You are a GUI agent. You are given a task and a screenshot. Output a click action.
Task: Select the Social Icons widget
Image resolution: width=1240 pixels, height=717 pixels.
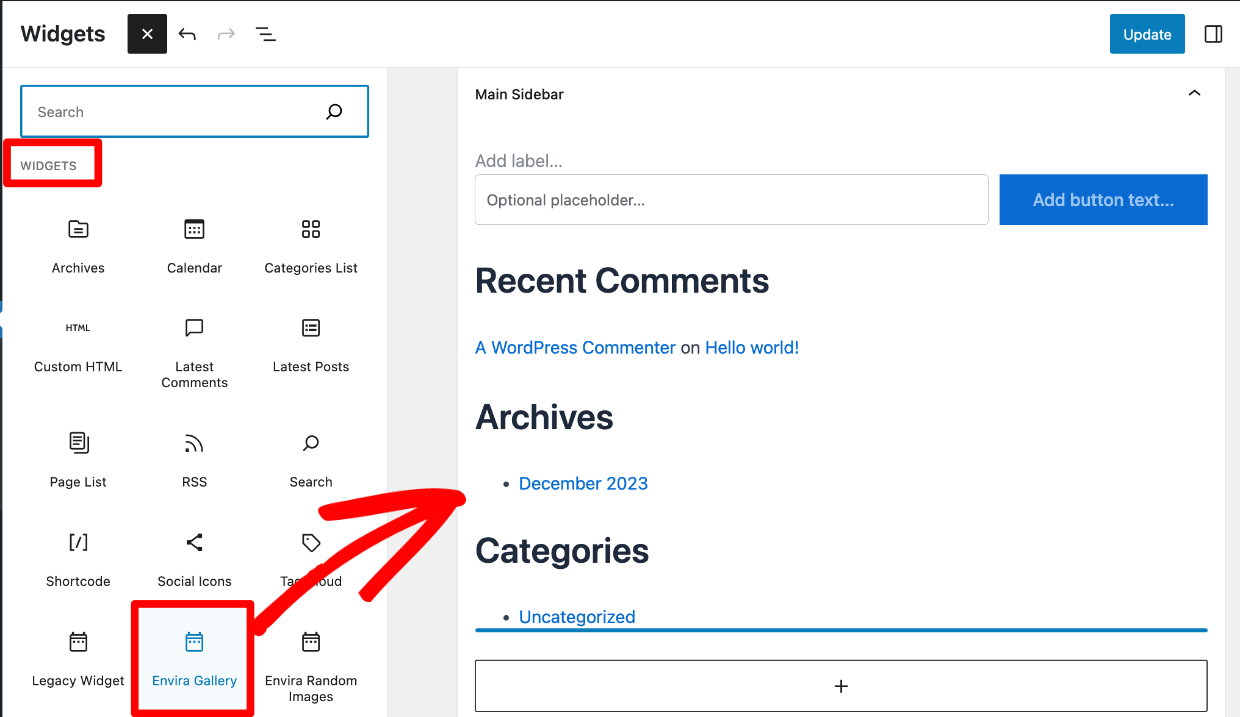(x=194, y=559)
